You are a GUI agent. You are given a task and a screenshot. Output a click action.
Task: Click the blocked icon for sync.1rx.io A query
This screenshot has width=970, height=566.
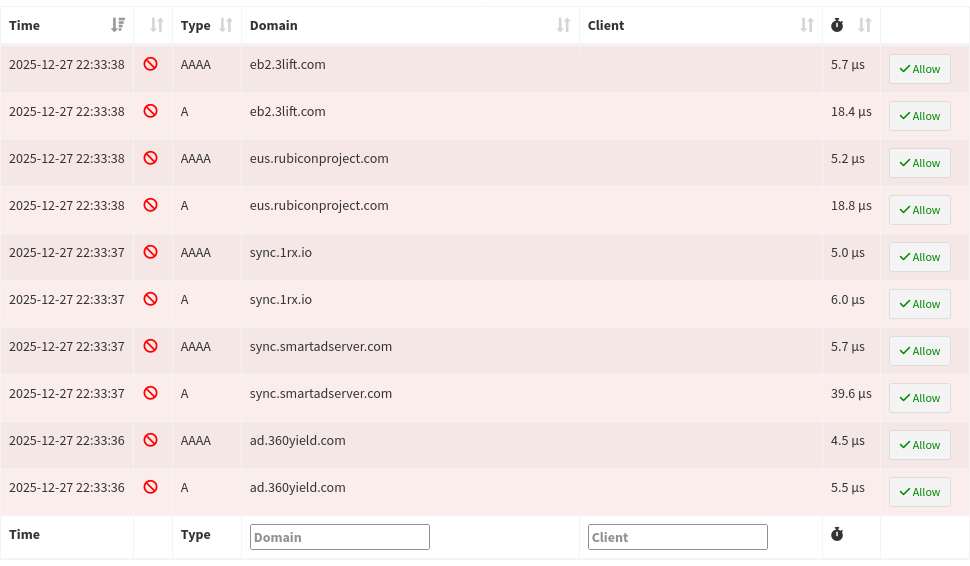(x=151, y=299)
